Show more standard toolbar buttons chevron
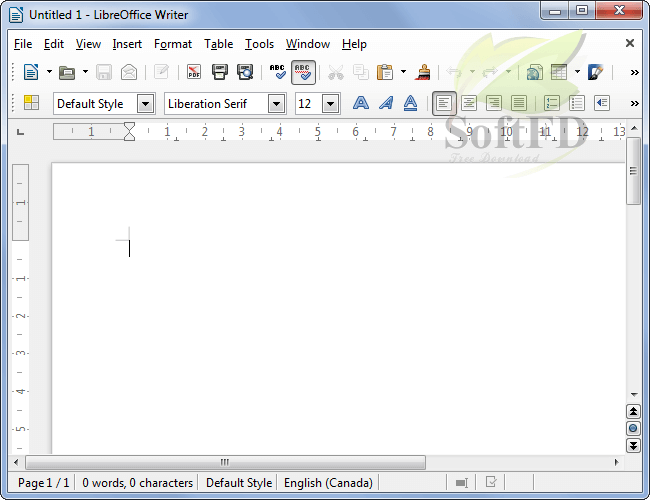This screenshot has height=500, width=650. click(x=634, y=73)
